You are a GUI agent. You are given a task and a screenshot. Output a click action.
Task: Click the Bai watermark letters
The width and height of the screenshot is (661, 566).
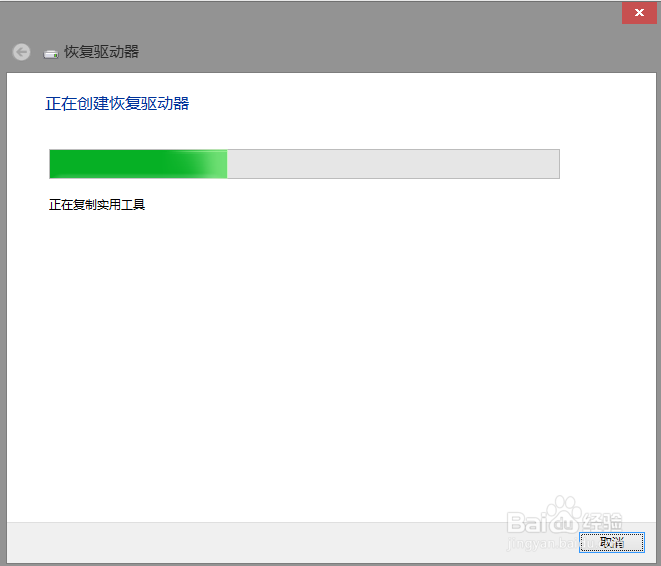point(527,523)
